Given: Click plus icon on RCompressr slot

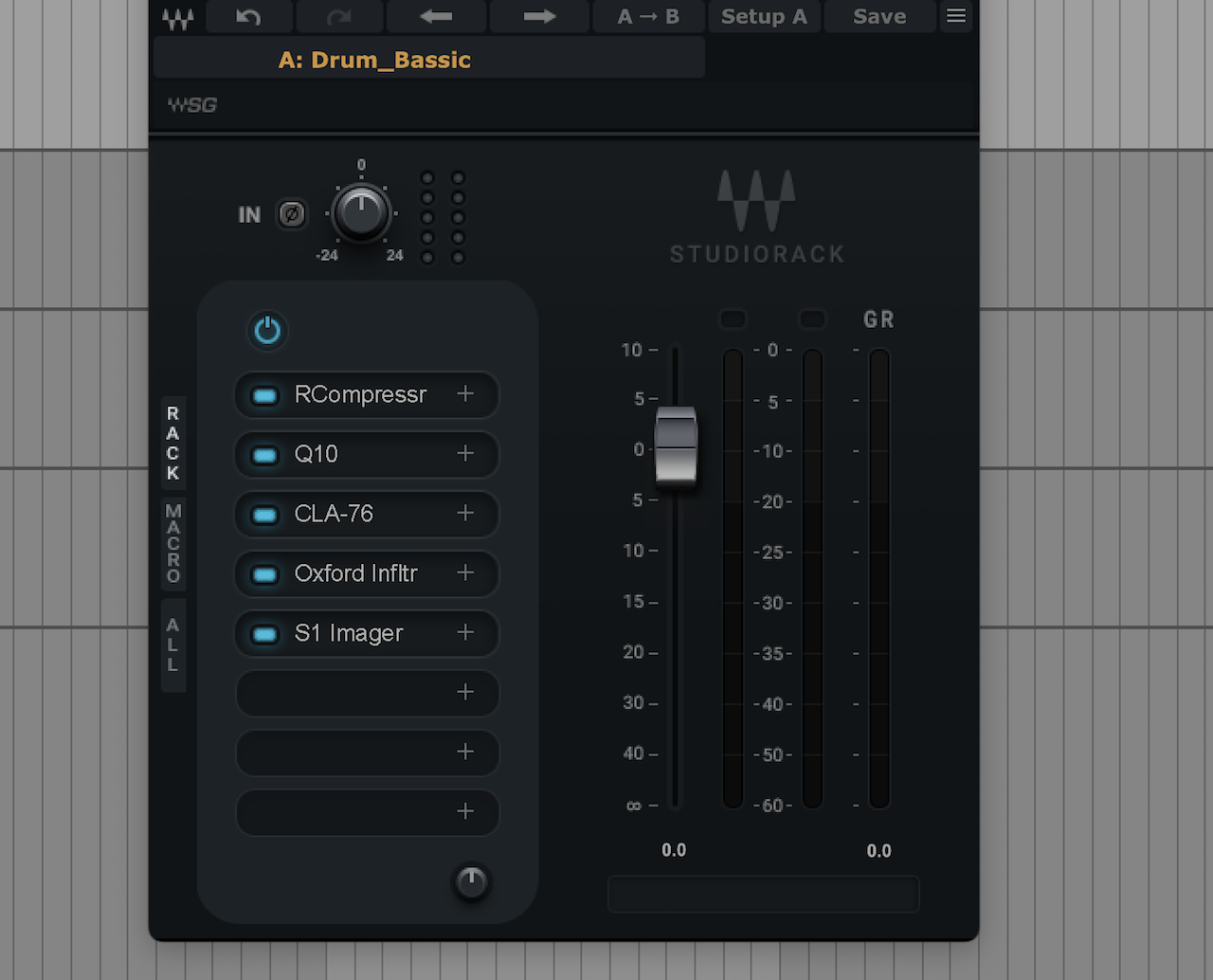Looking at the screenshot, I should (x=465, y=393).
